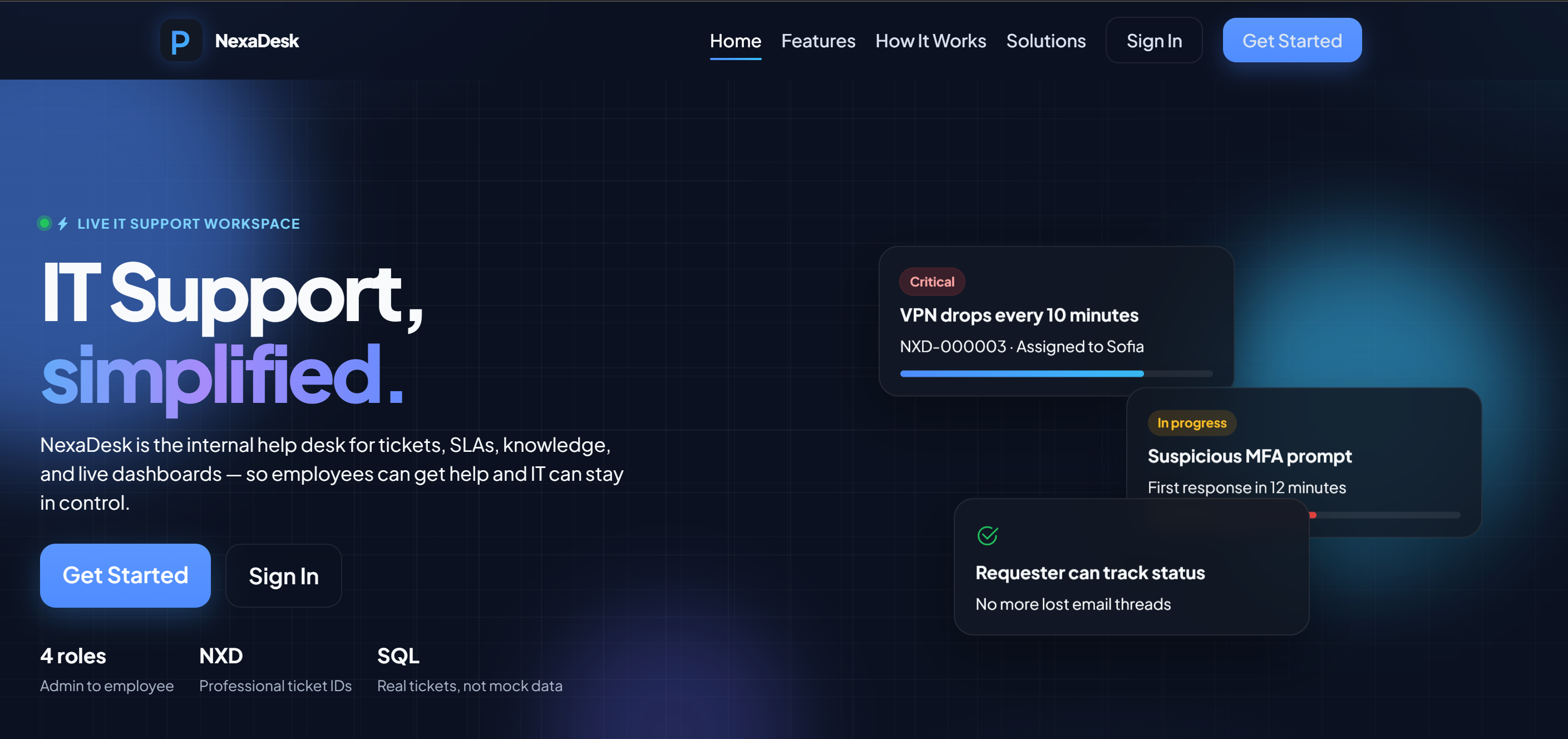Click "Admin to employee" caption

pos(107,686)
